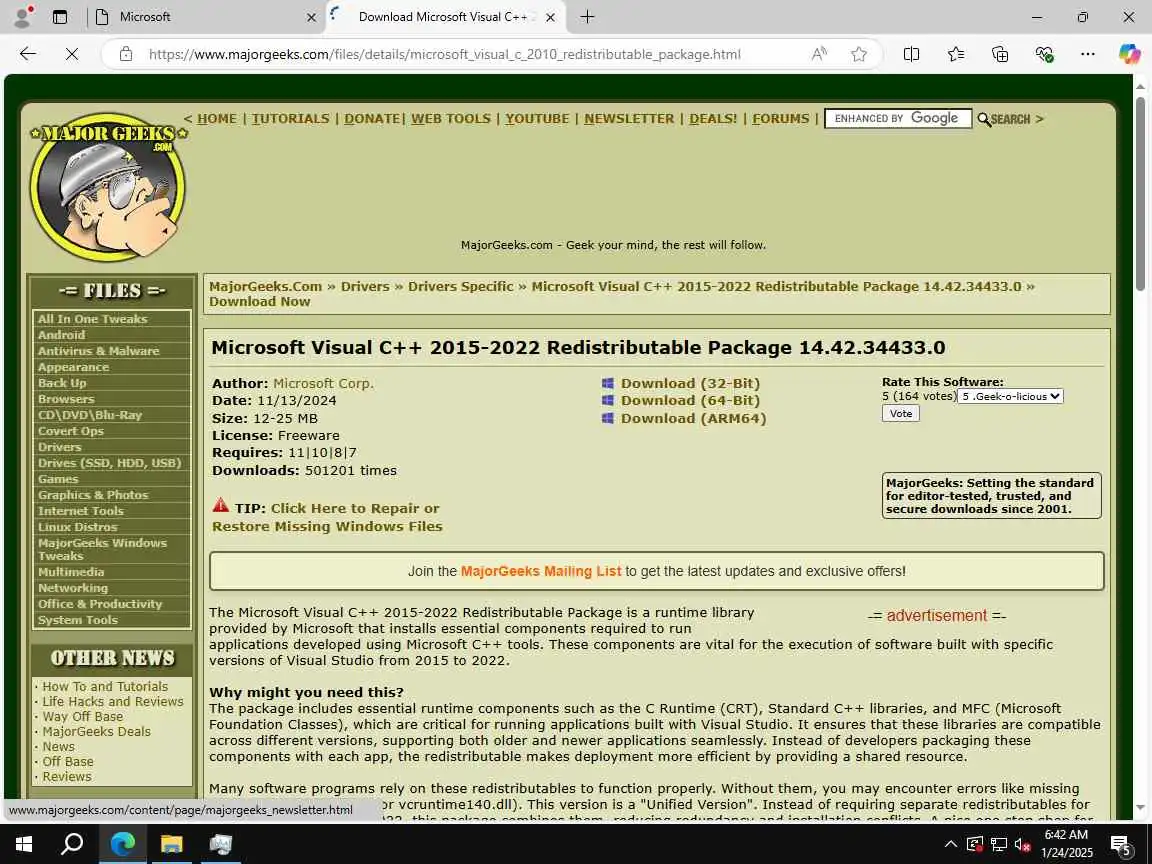Click the Windows icon beside Download (ARM64)

tap(608, 418)
